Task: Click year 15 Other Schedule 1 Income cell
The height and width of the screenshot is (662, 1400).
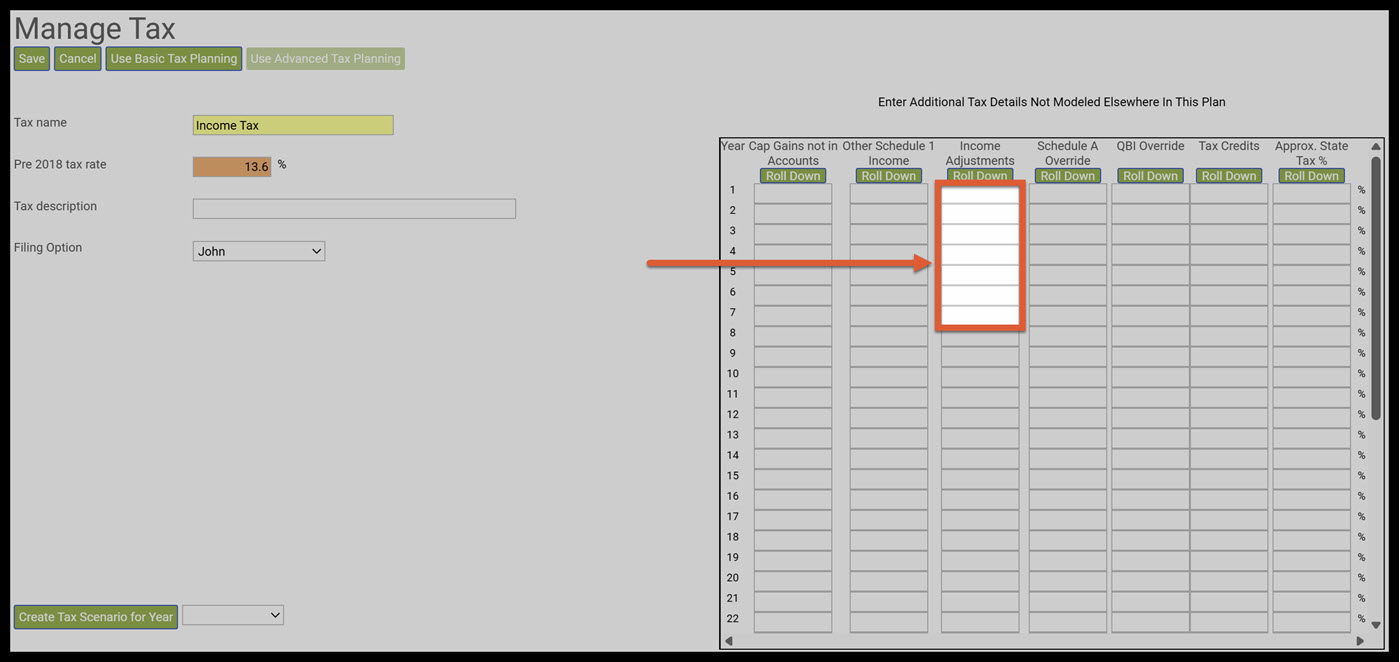Action: (x=889, y=480)
